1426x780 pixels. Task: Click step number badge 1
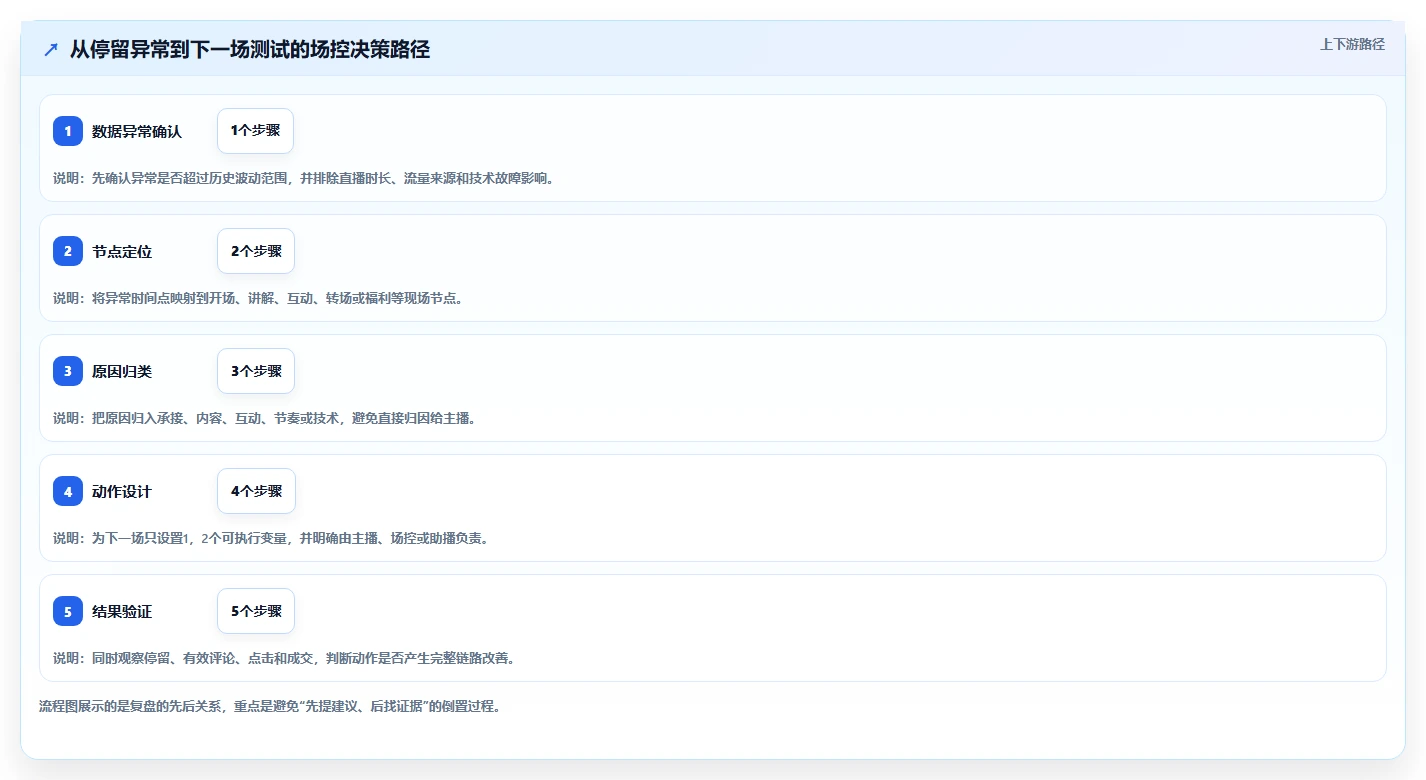pyautogui.click(x=68, y=131)
